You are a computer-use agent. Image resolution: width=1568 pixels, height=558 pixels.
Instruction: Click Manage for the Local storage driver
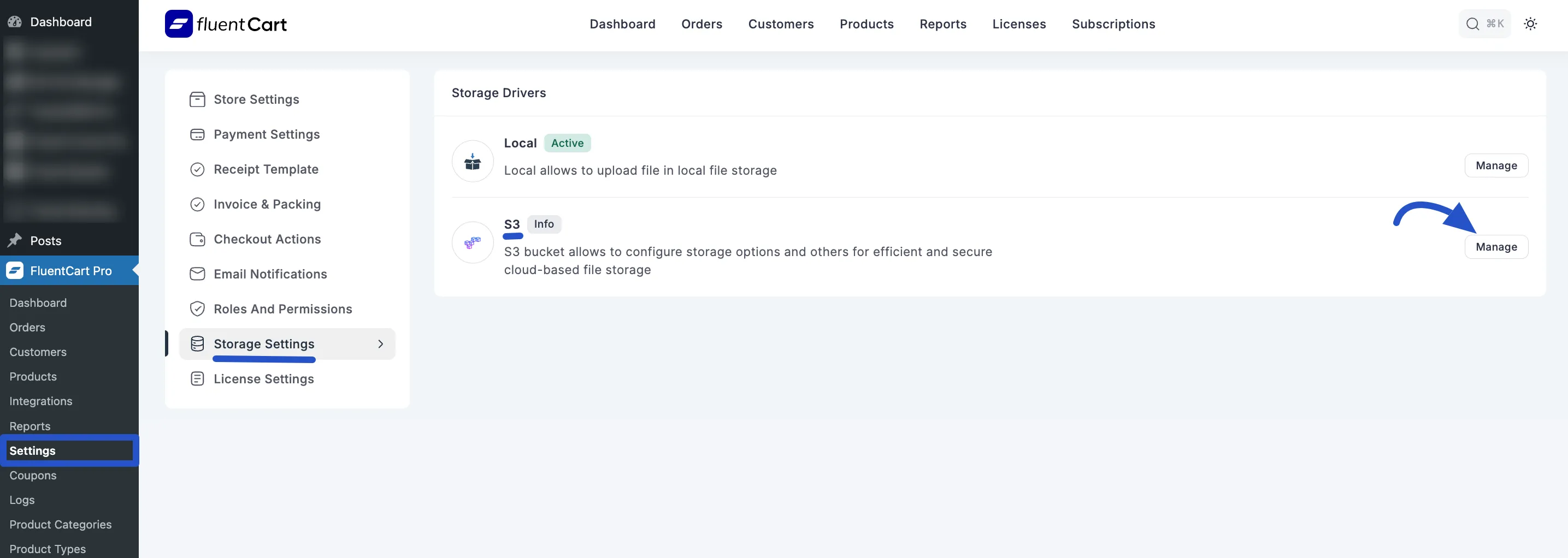(x=1497, y=165)
